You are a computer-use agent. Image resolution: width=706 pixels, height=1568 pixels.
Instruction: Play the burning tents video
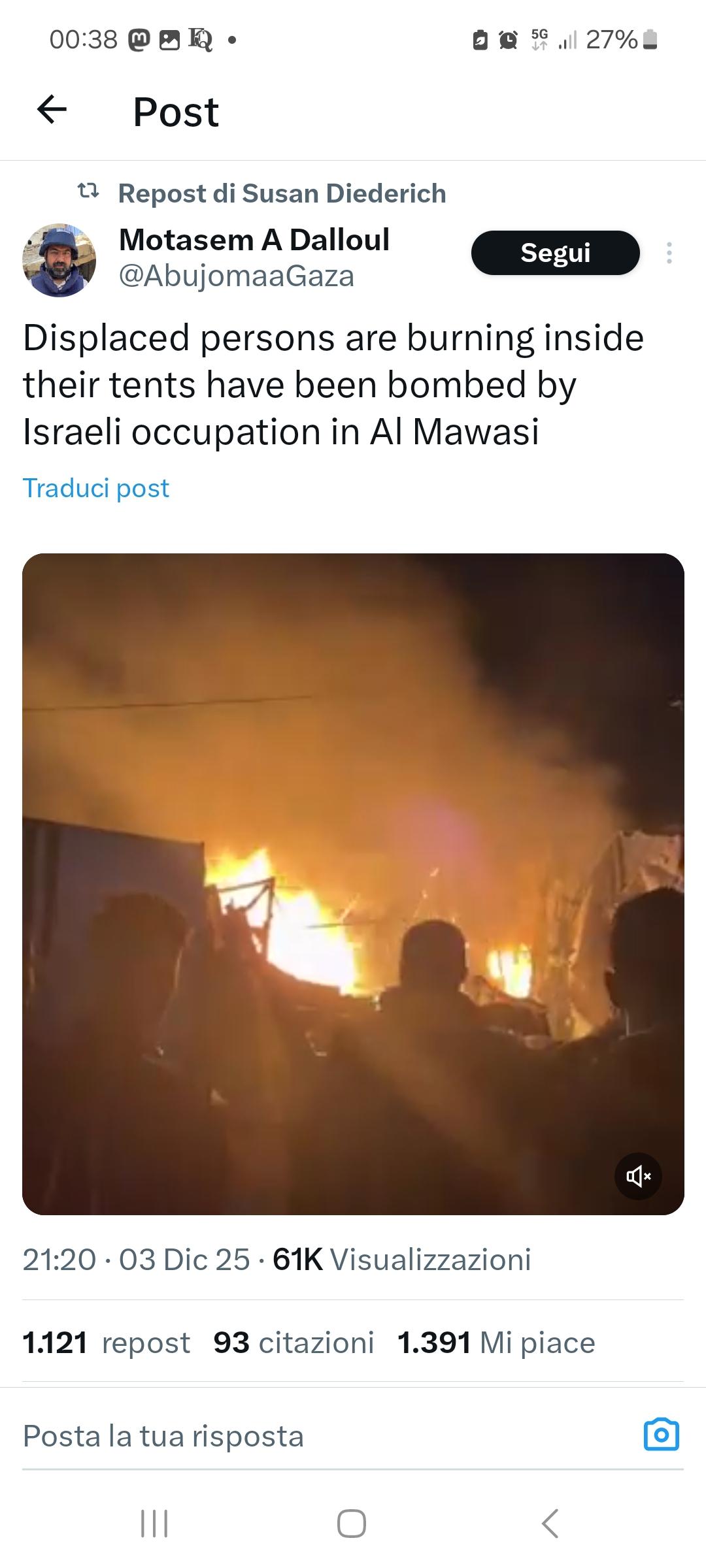353,884
